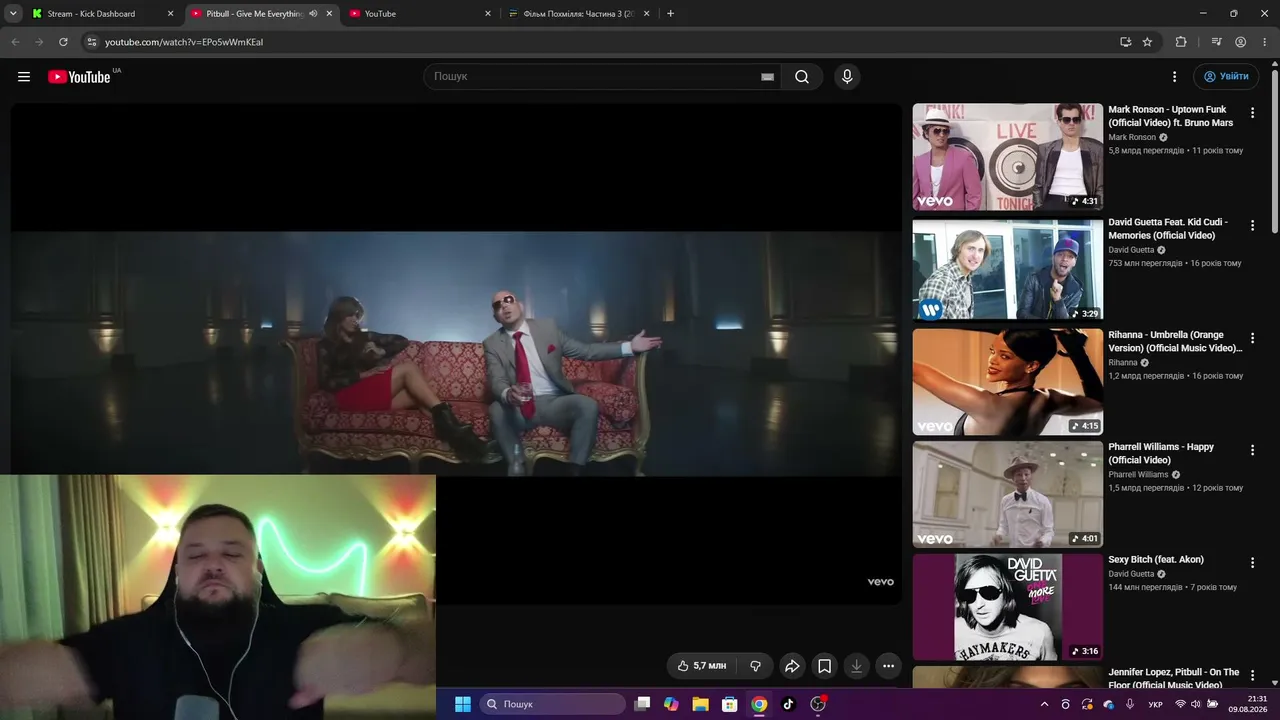Bookmark this page with the star

1147,42
